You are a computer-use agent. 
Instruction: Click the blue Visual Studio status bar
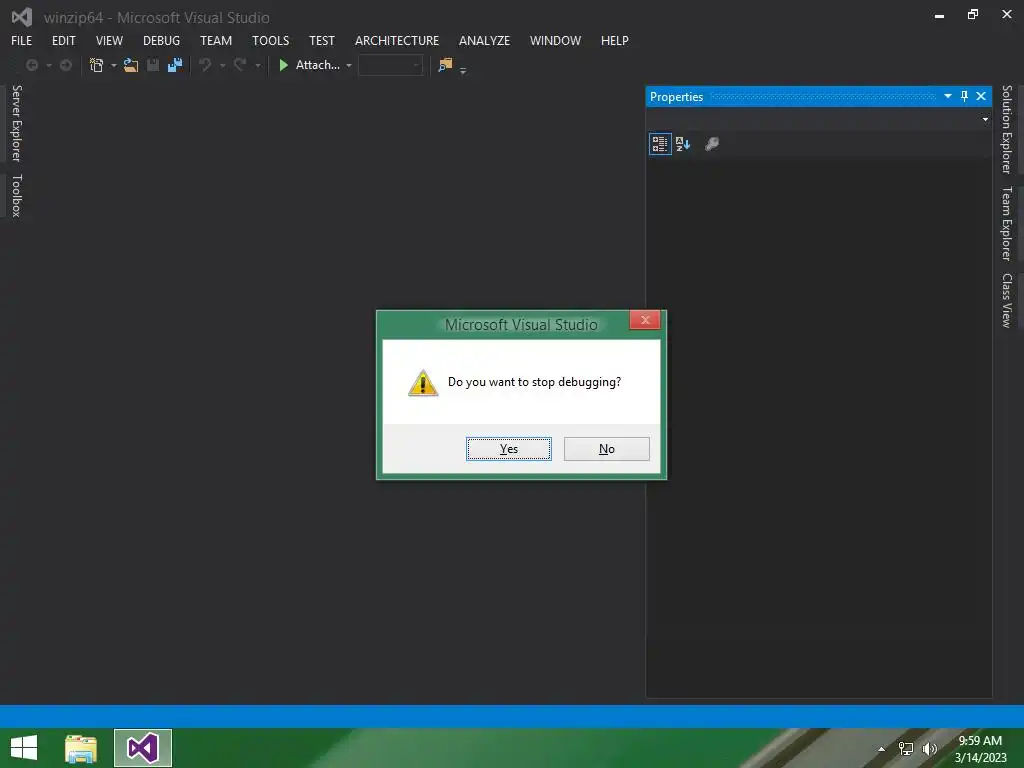click(512, 716)
